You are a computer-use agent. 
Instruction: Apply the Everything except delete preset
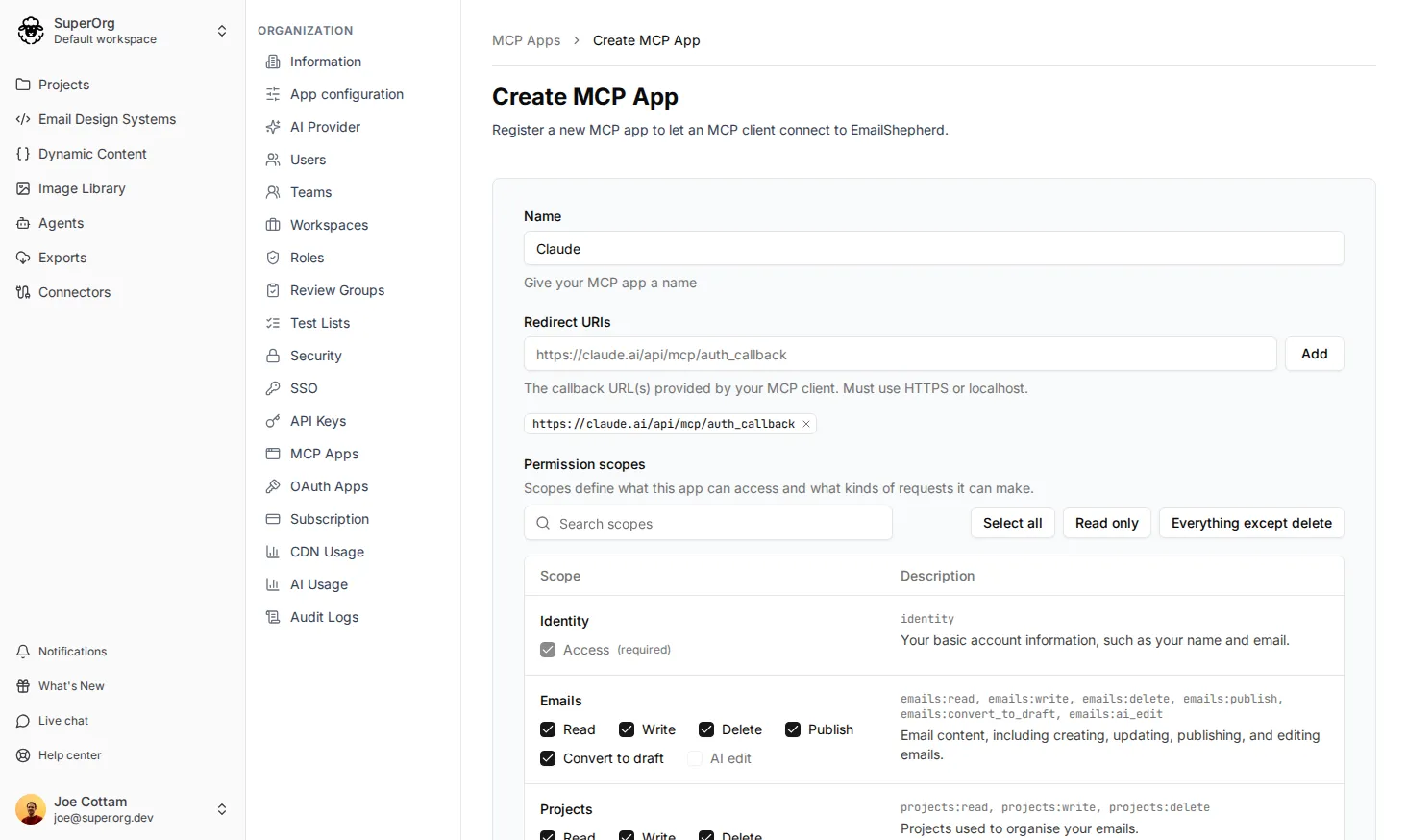[x=1251, y=523]
